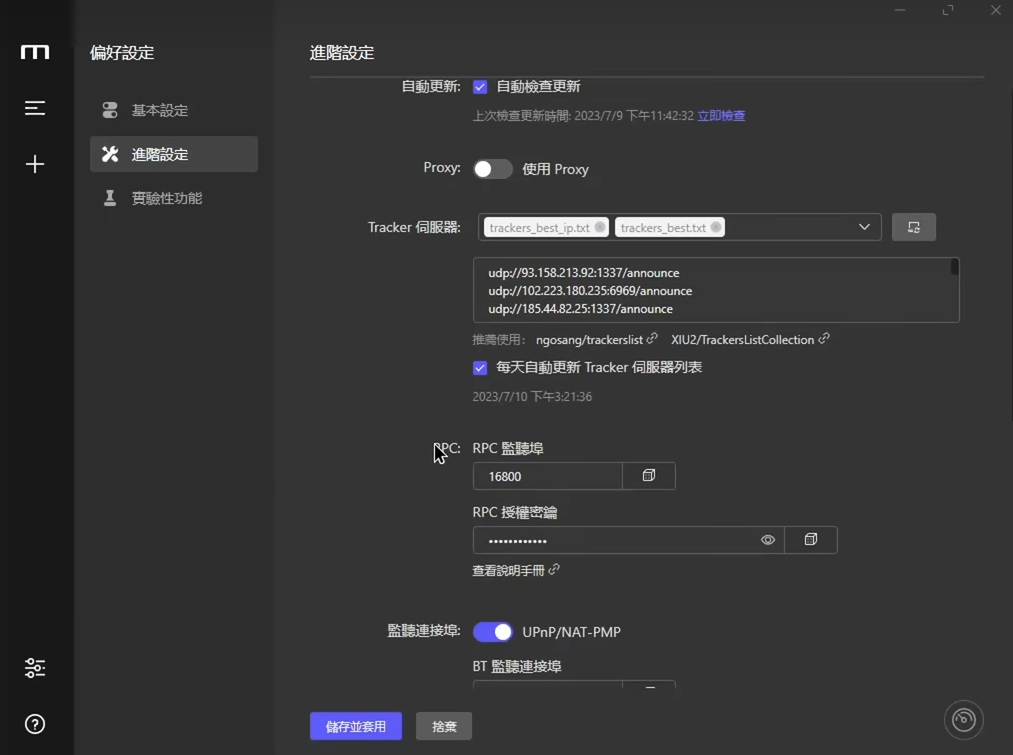
Task: Open engine settings via bottom-left sliders icon
Action: tap(35, 667)
